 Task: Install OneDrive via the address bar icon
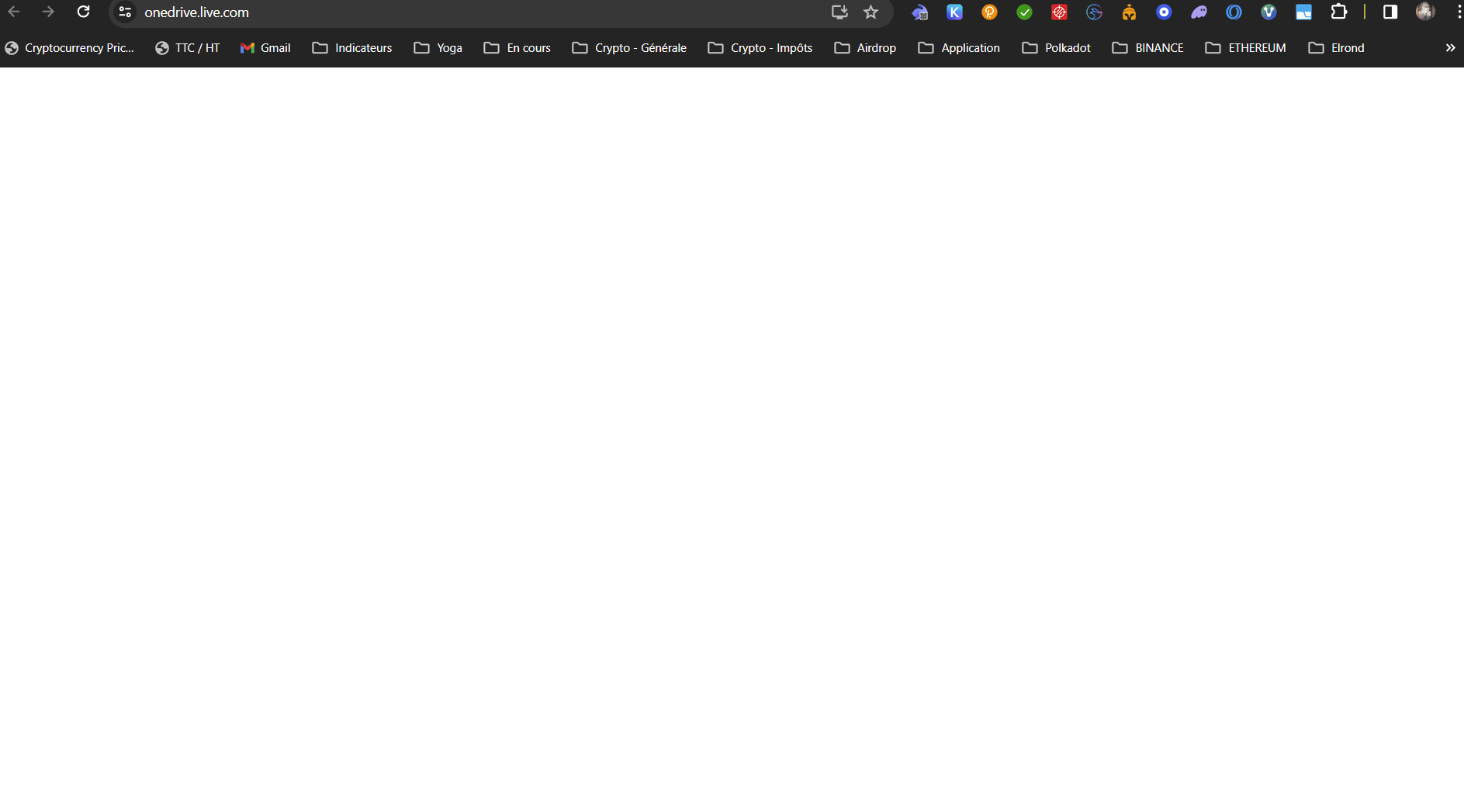840,12
